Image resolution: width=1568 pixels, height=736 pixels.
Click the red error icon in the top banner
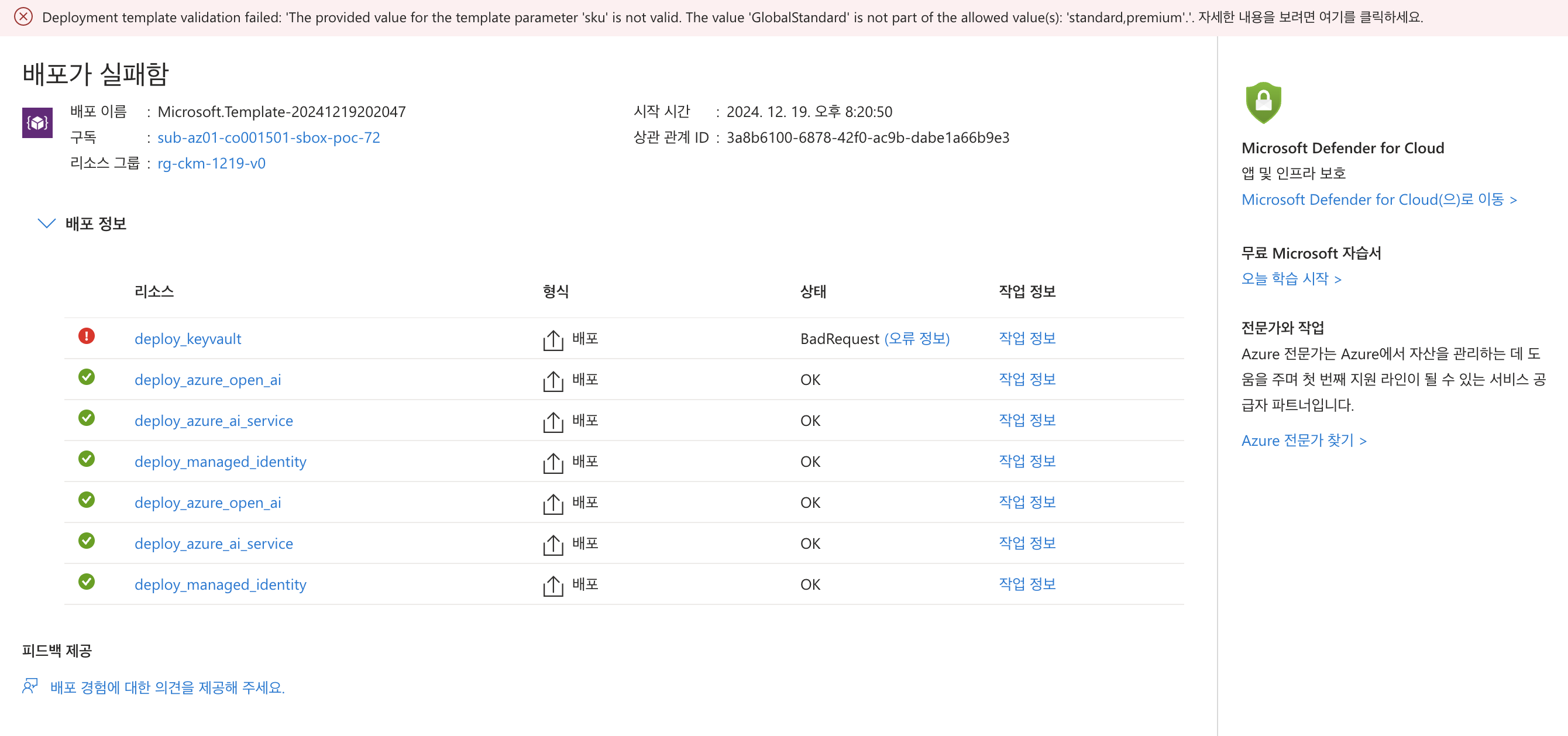23,16
